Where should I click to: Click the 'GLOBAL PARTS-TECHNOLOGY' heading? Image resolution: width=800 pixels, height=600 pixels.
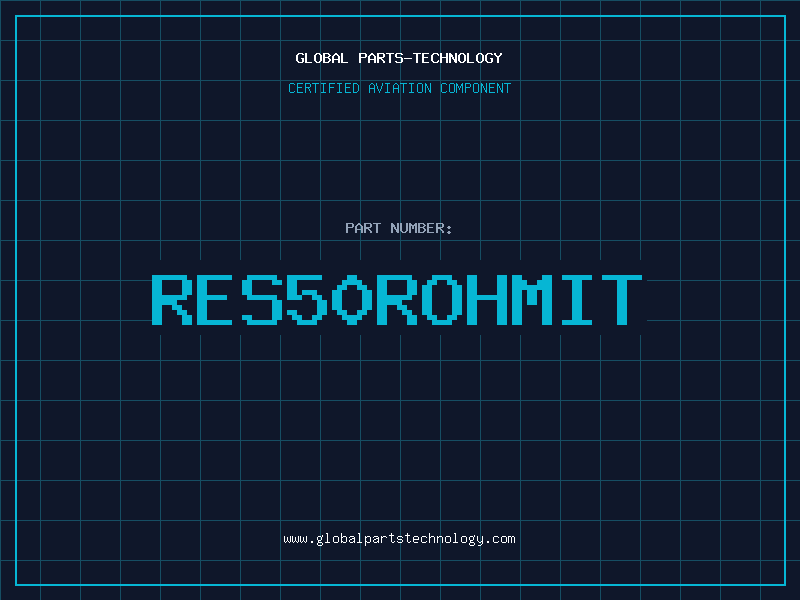click(x=399, y=58)
